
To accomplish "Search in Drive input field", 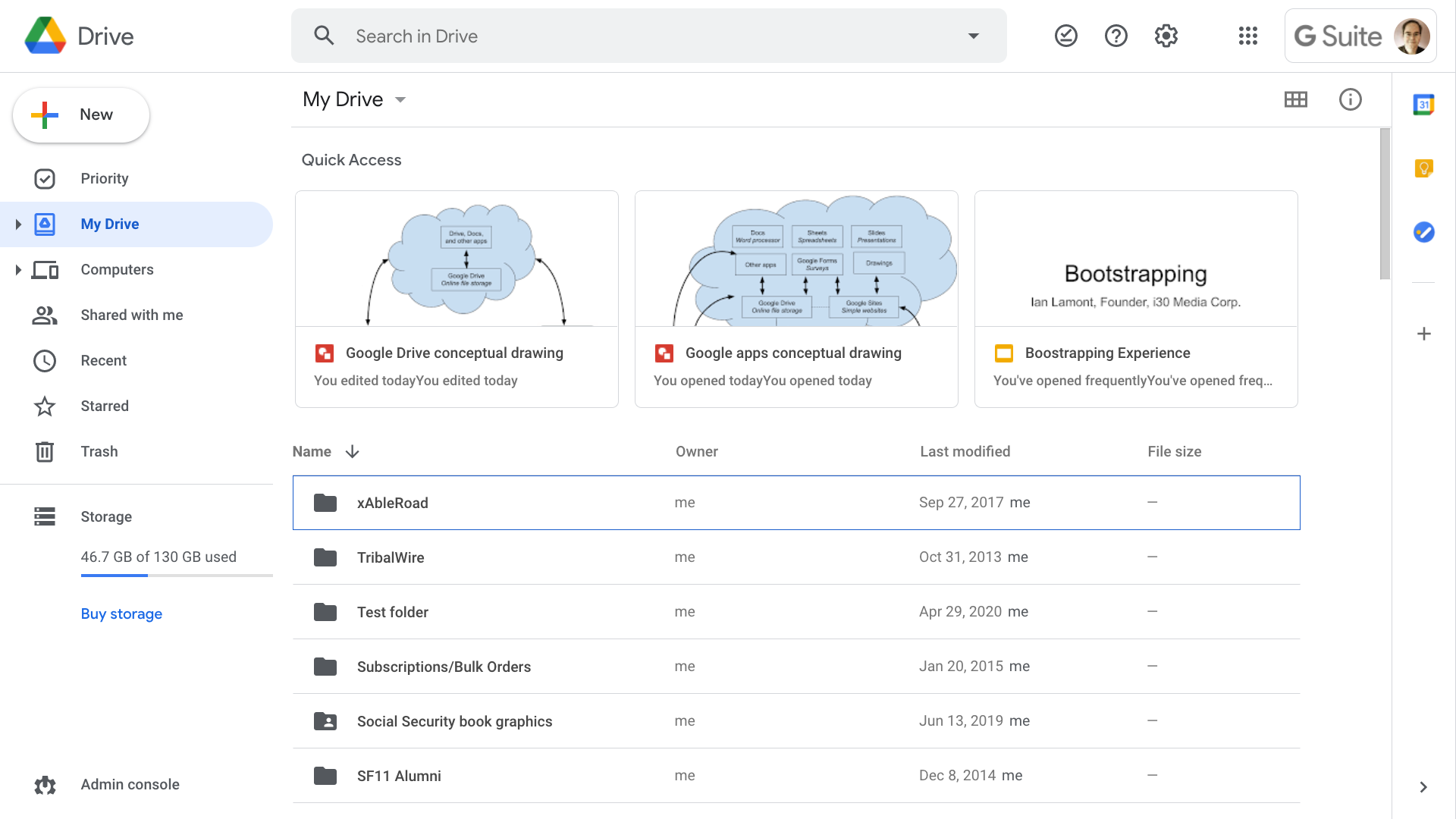I will click(x=648, y=36).
